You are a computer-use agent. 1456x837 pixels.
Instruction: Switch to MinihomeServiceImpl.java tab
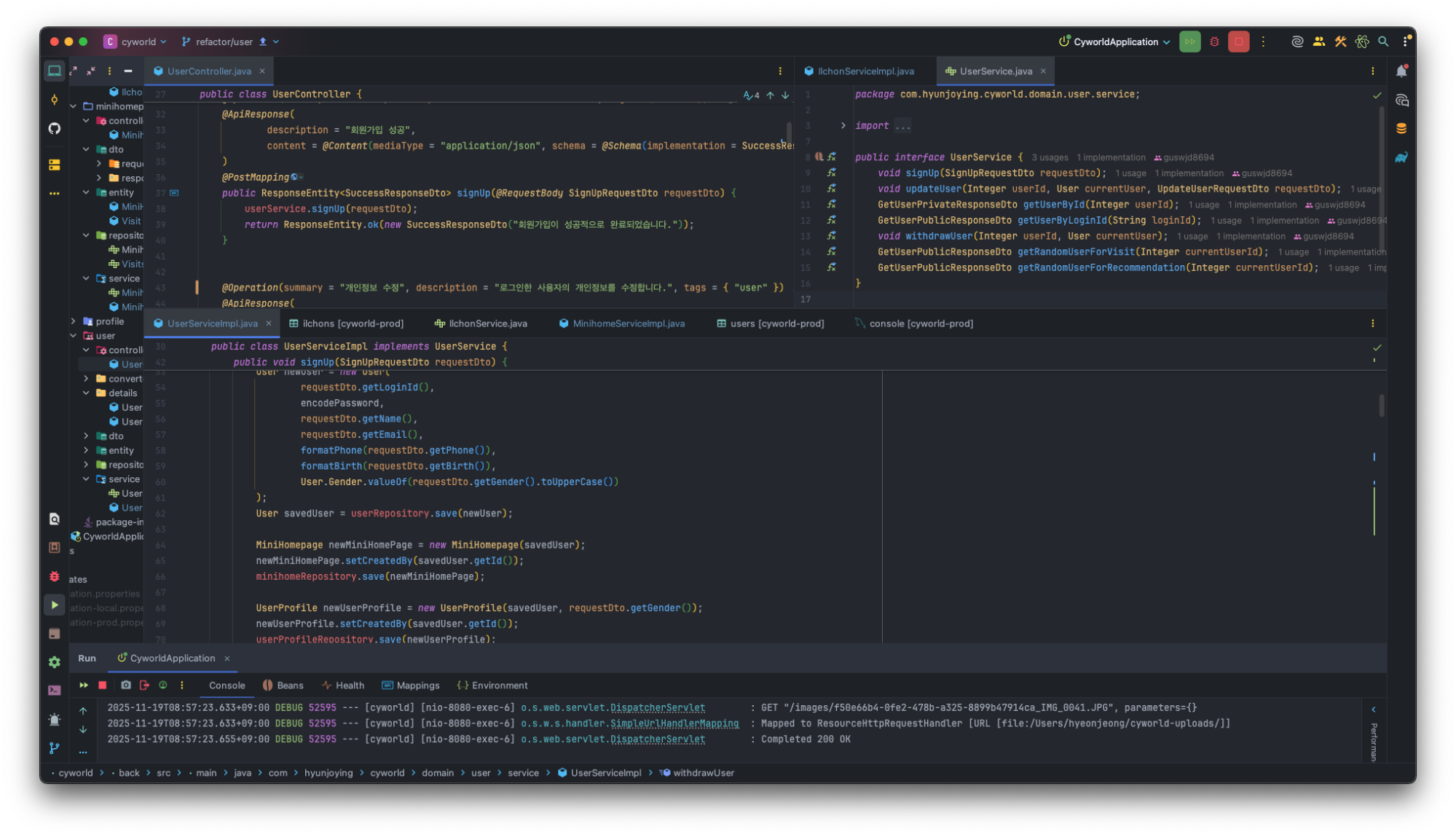coord(622,323)
